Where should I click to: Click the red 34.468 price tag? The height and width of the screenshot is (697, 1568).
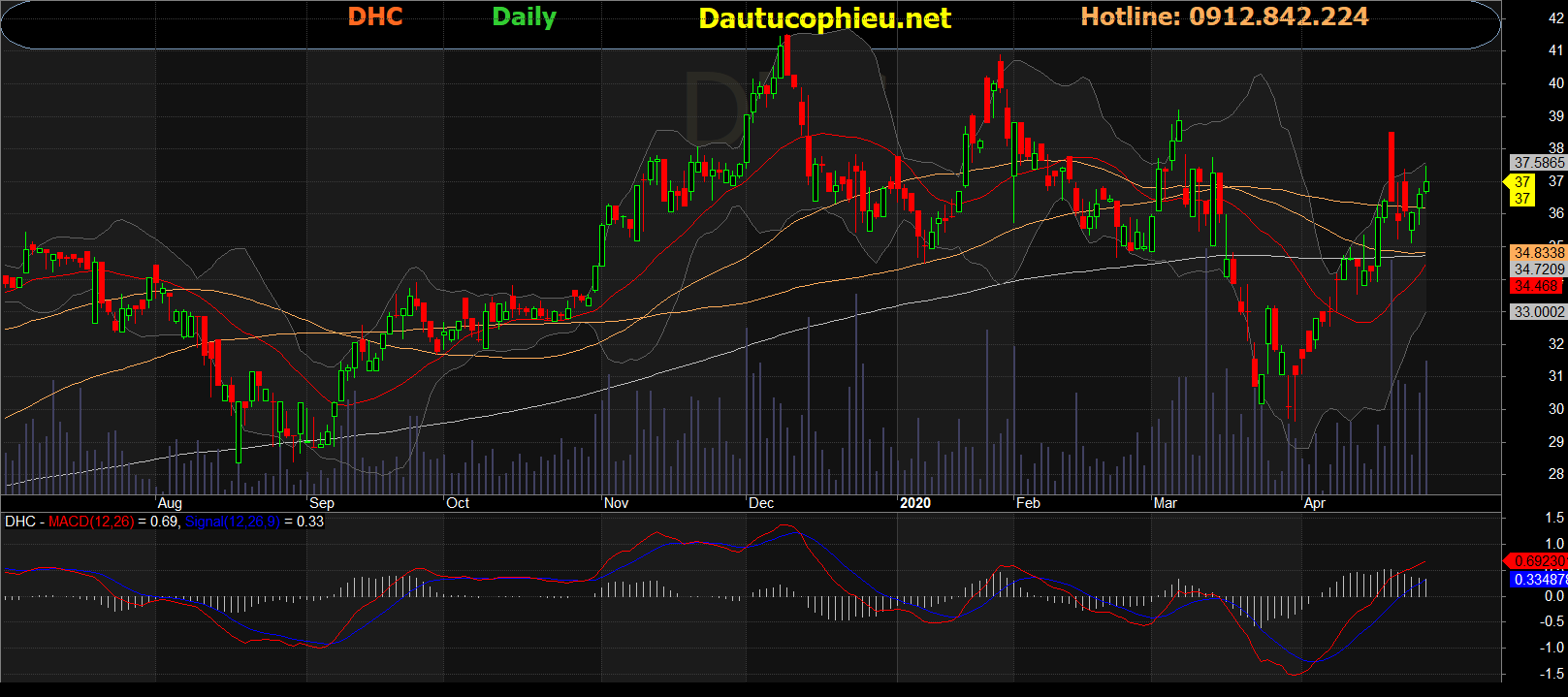[x=1537, y=286]
